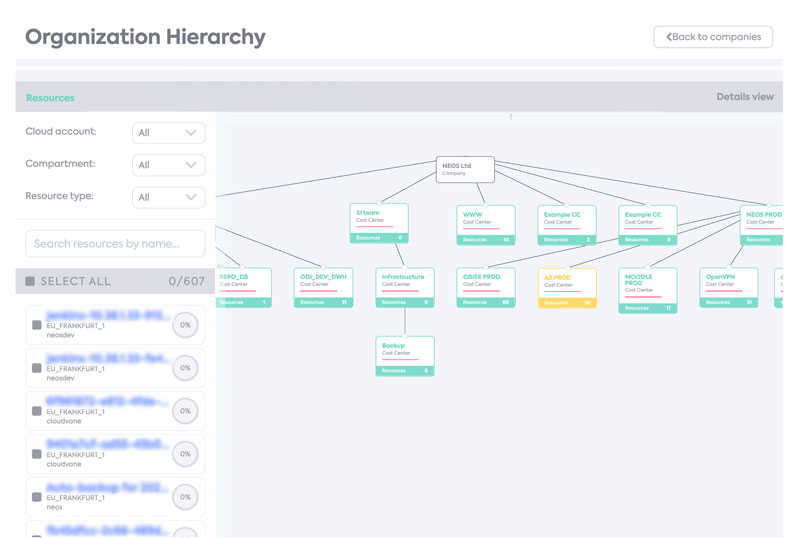Click EU_FRANKFURT_1 label of first resource
The width and height of the screenshot is (800, 538).
pos(76,326)
